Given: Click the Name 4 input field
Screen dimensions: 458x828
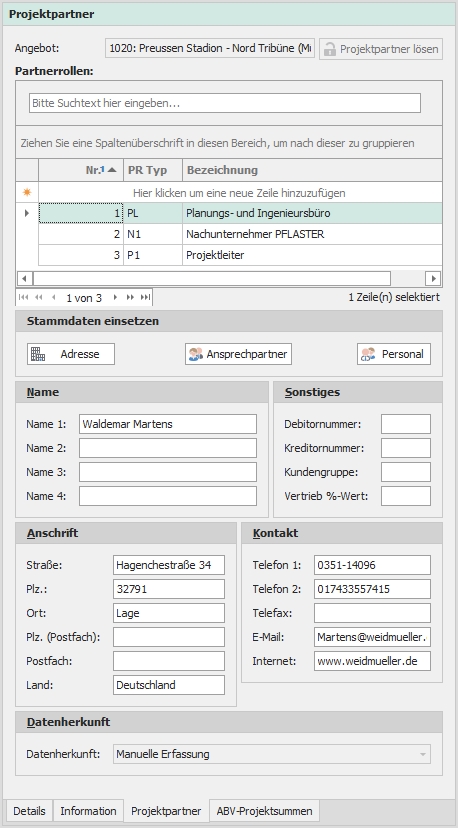Looking at the screenshot, I should coord(168,496).
